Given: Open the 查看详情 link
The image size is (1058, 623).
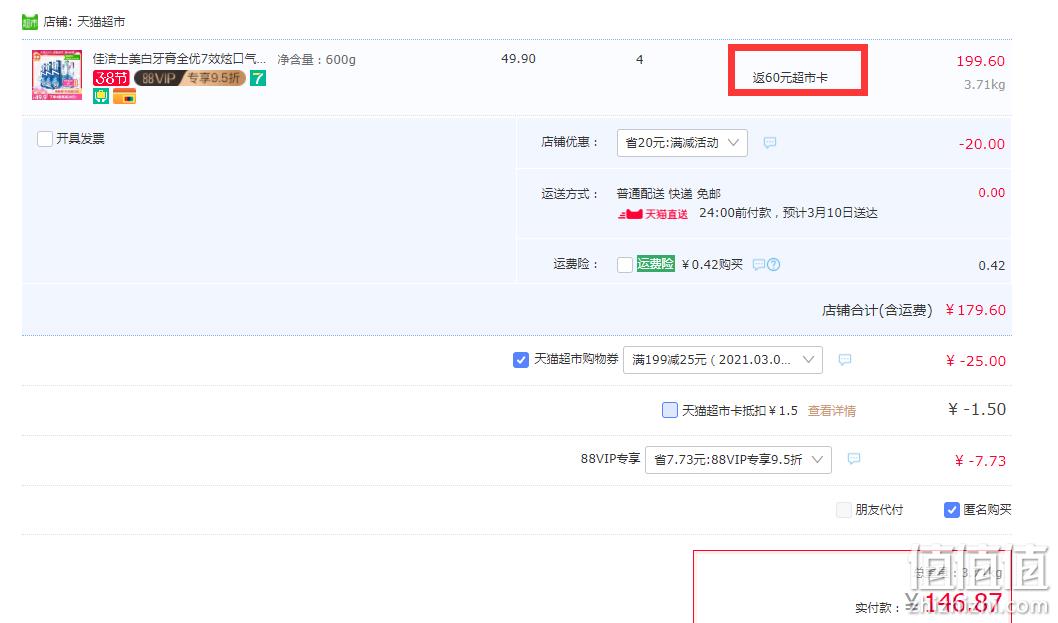Looking at the screenshot, I should pos(831,410).
